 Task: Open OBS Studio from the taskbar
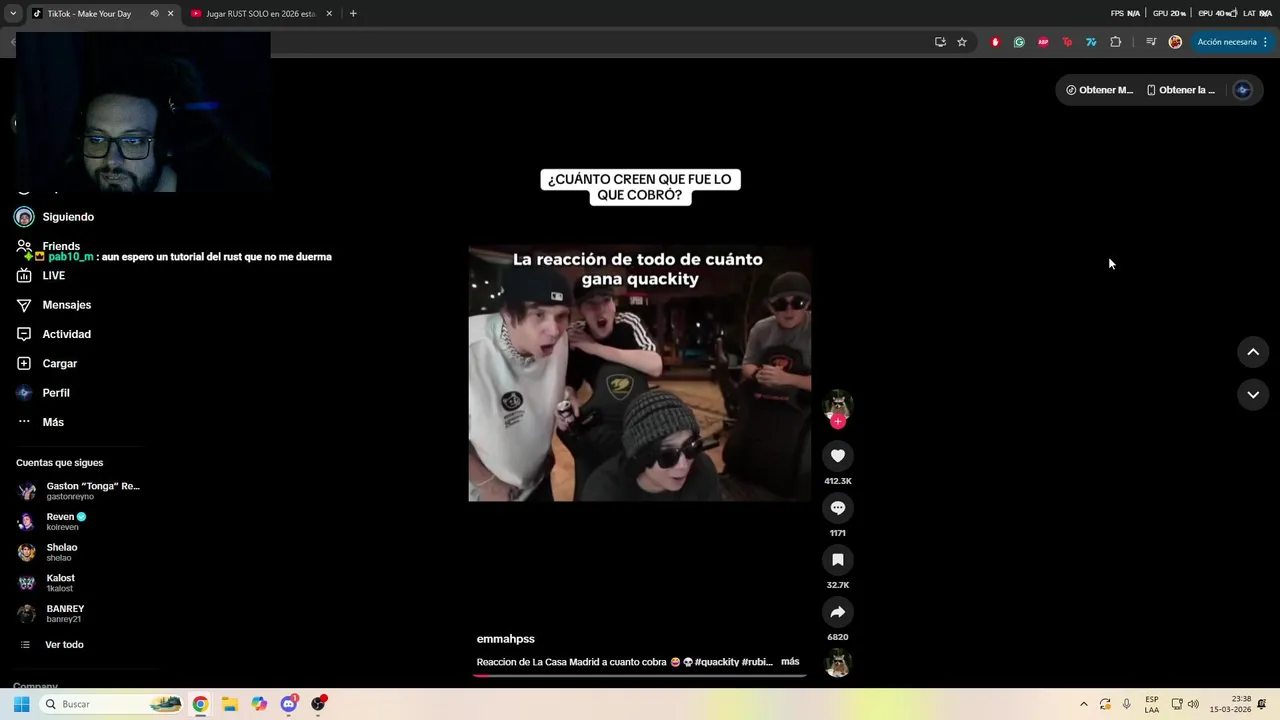[318, 704]
